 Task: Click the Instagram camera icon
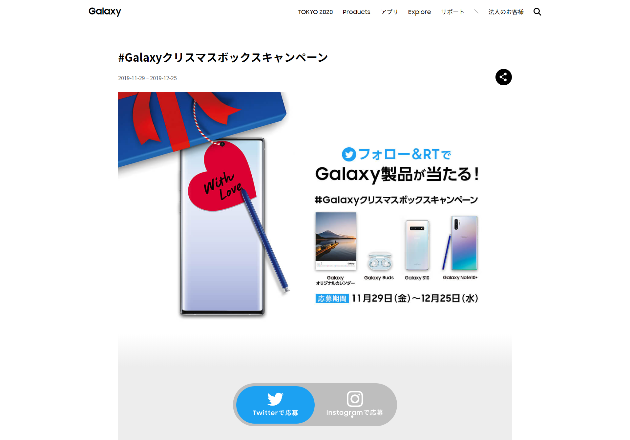coord(355,399)
